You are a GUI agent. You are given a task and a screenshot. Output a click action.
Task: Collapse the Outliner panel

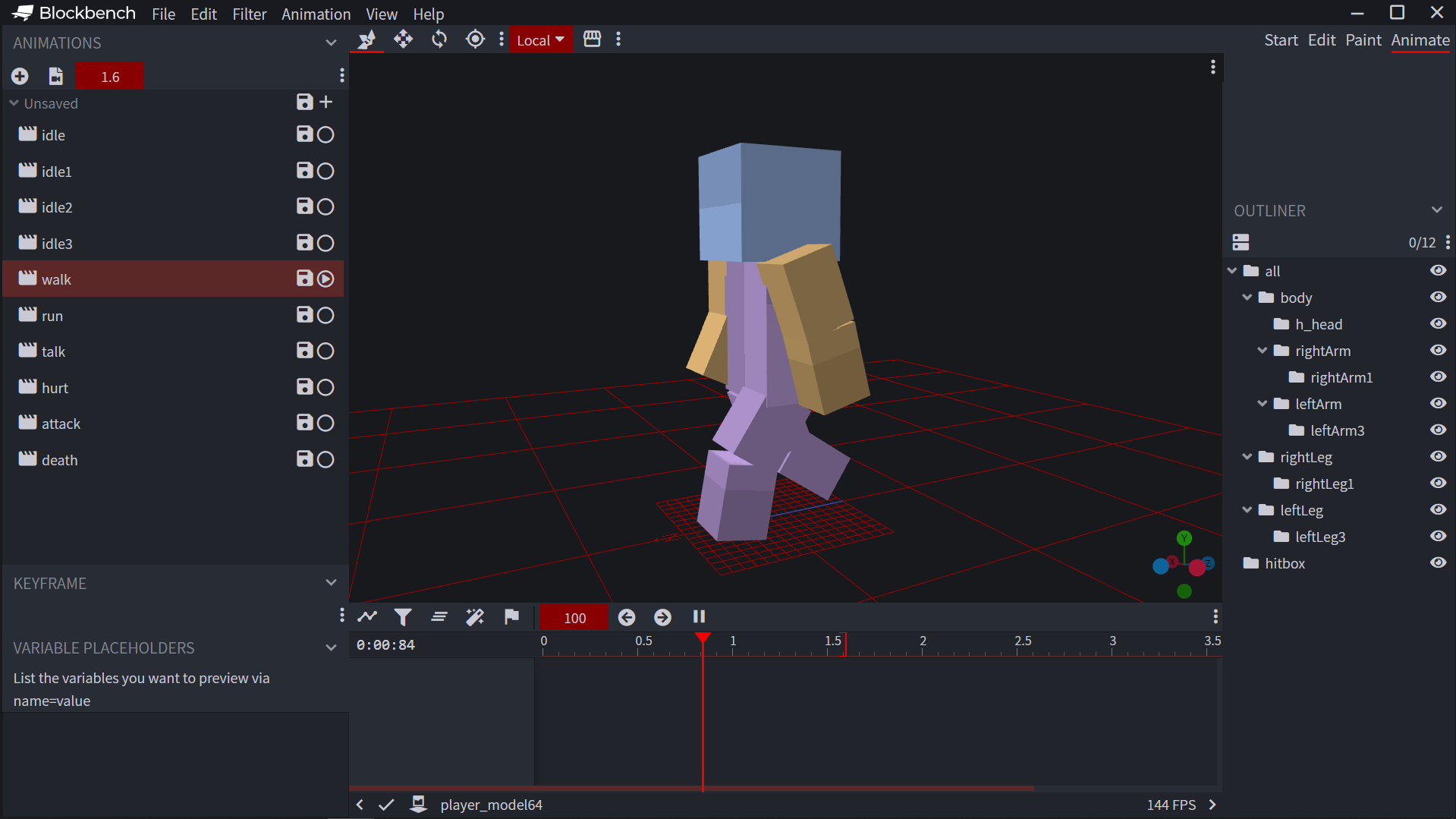coord(1436,210)
